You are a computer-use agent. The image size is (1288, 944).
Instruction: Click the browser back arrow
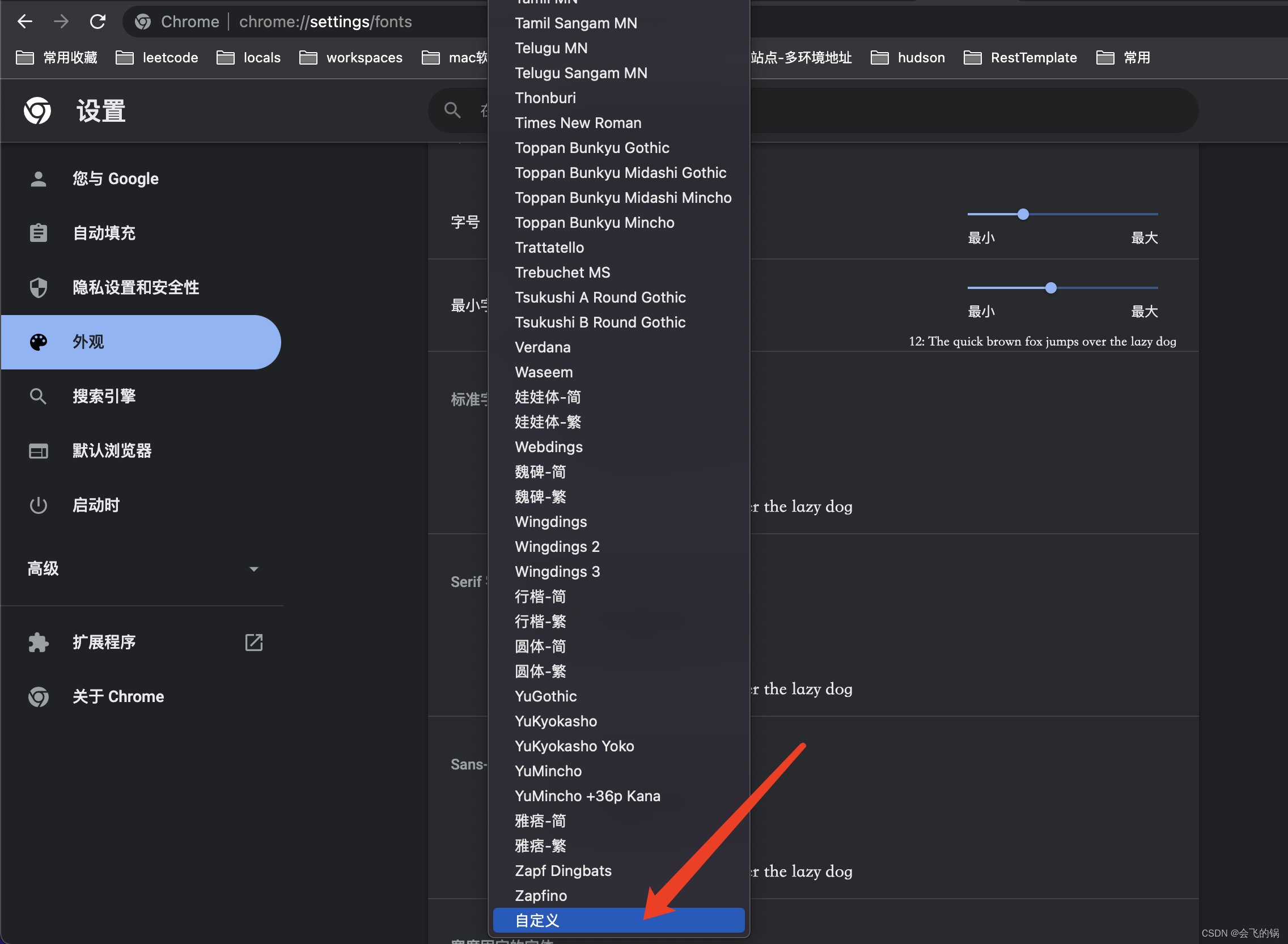click(x=24, y=22)
